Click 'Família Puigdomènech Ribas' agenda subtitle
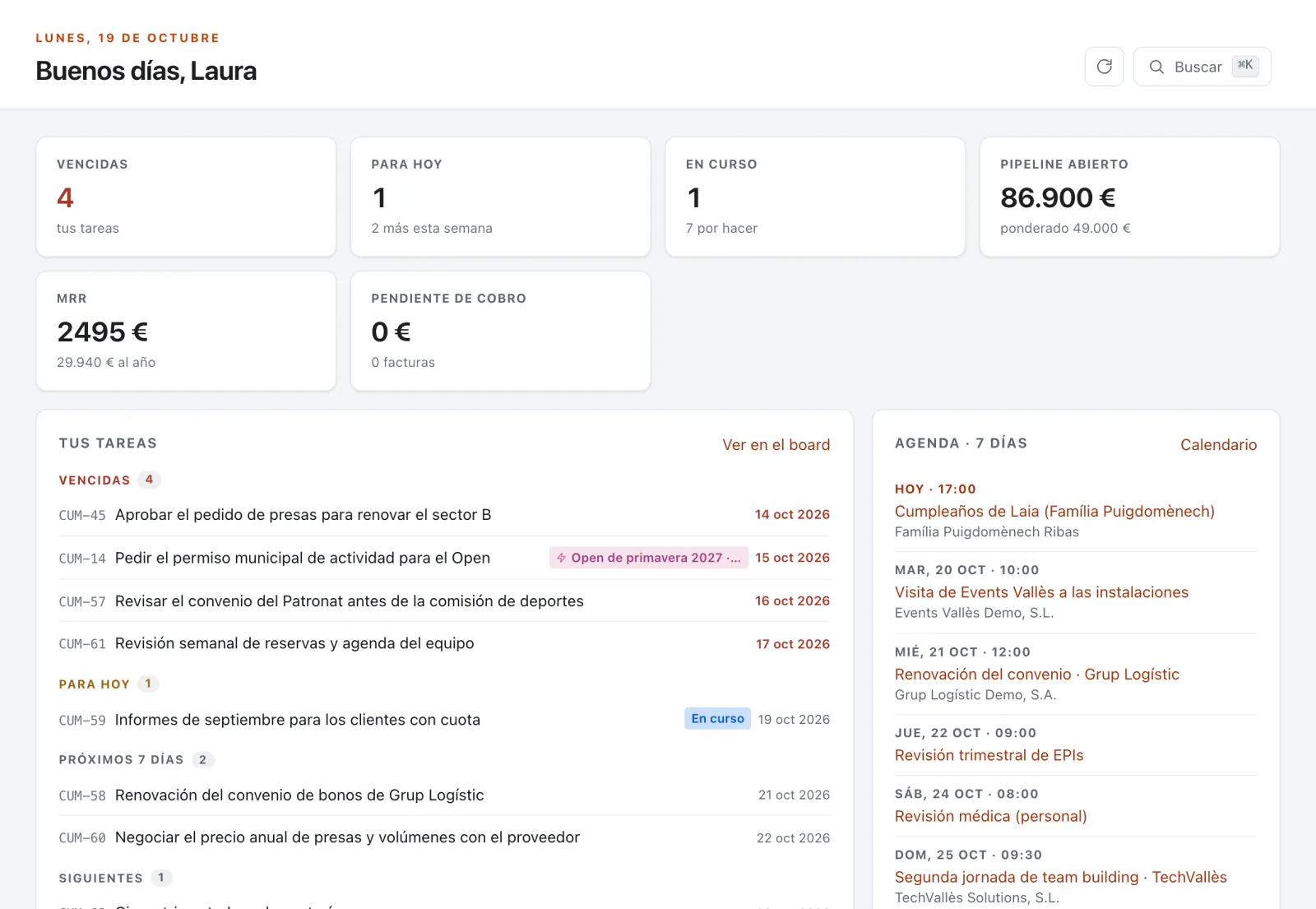This screenshot has height=909, width=1316. [x=986, y=532]
